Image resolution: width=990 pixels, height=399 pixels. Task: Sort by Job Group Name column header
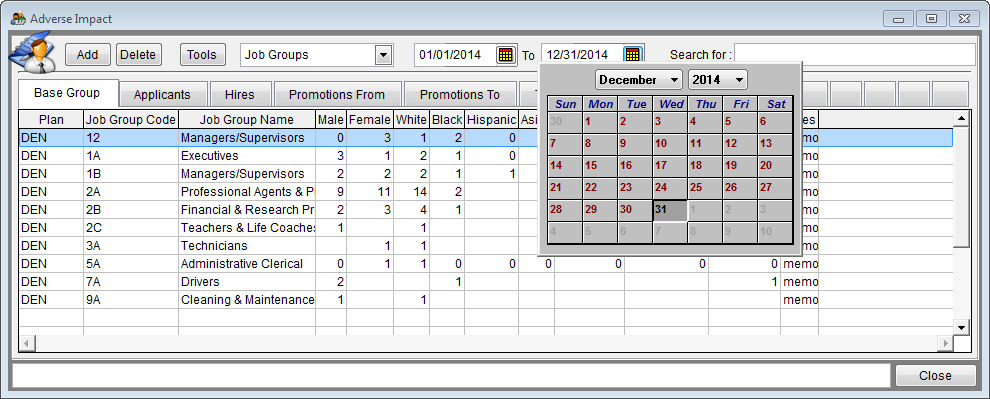(x=247, y=119)
